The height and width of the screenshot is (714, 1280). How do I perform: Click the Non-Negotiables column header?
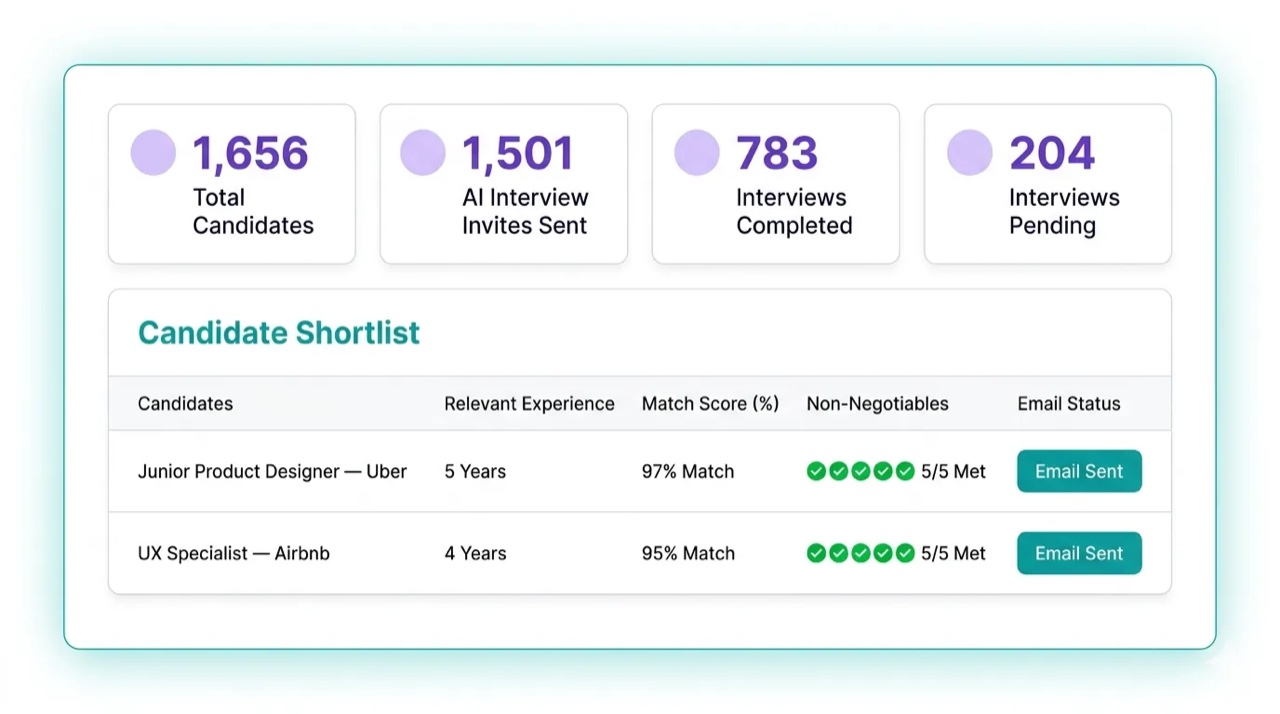[x=877, y=404]
